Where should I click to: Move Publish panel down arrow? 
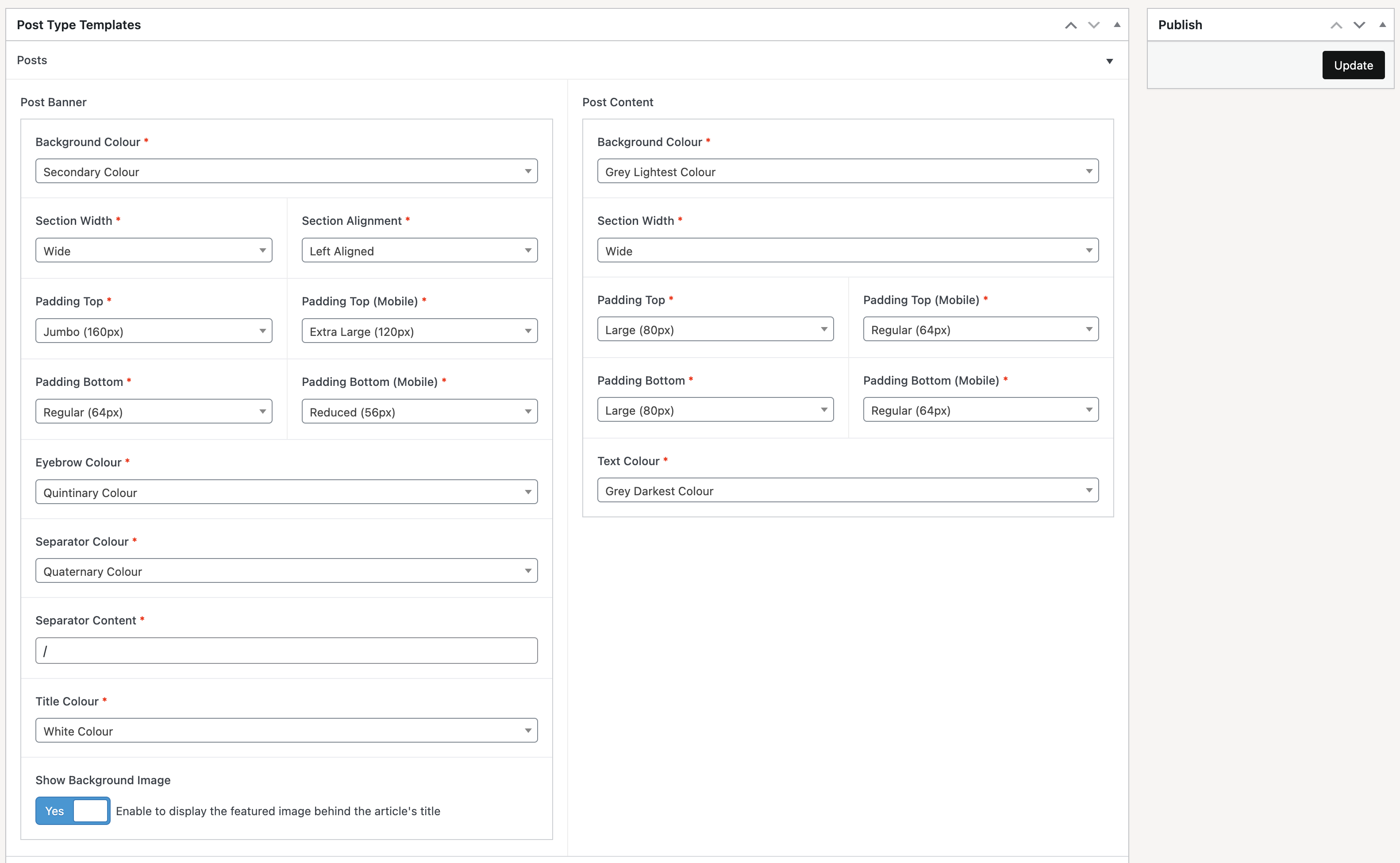[1359, 25]
